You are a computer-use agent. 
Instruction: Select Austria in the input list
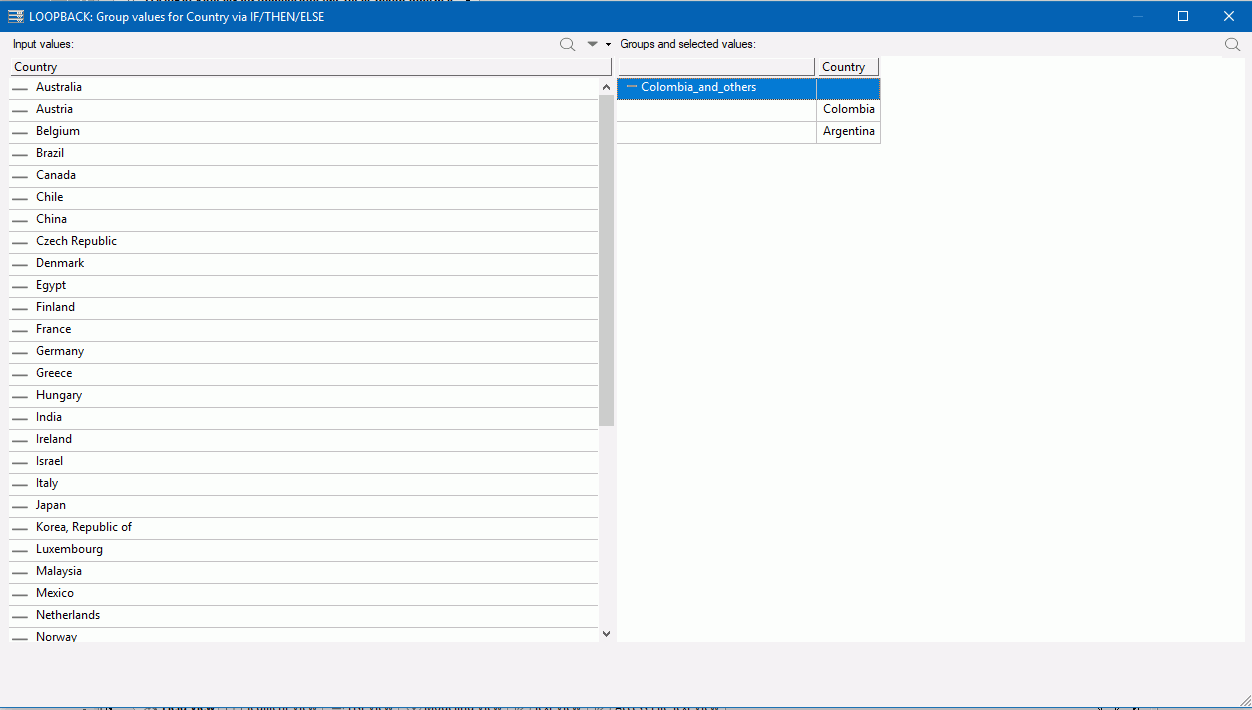tap(304, 110)
